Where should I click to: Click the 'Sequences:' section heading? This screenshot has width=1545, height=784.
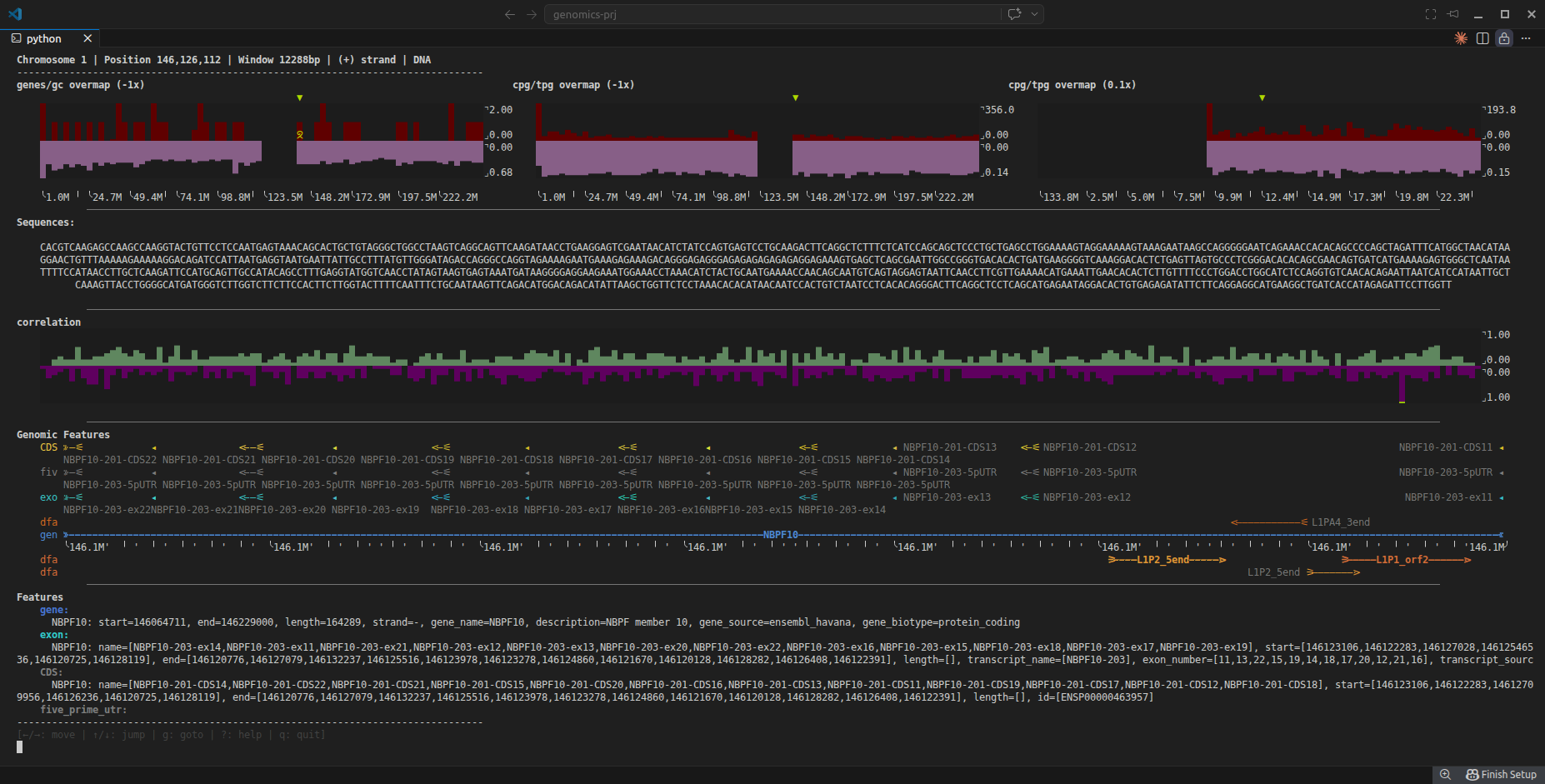pyautogui.click(x=46, y=222)
